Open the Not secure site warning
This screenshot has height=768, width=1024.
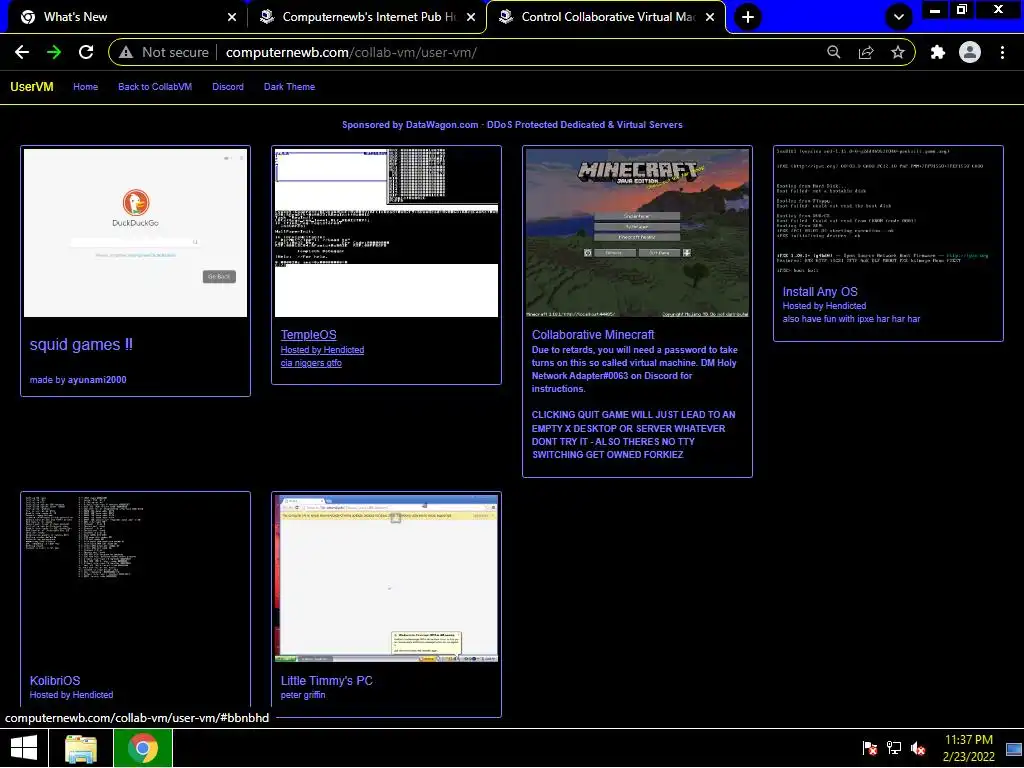tap(163, 52)
